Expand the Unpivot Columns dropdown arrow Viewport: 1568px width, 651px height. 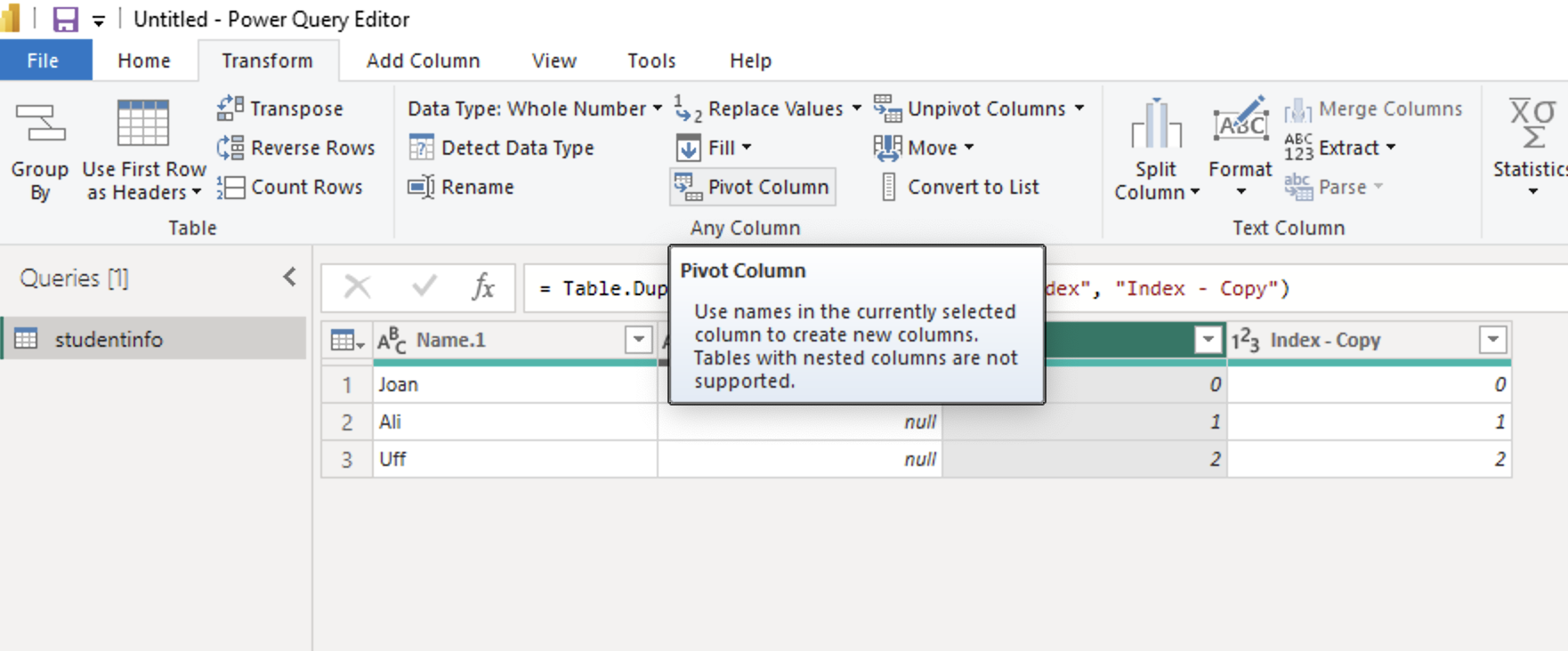tap(1079, 108)
